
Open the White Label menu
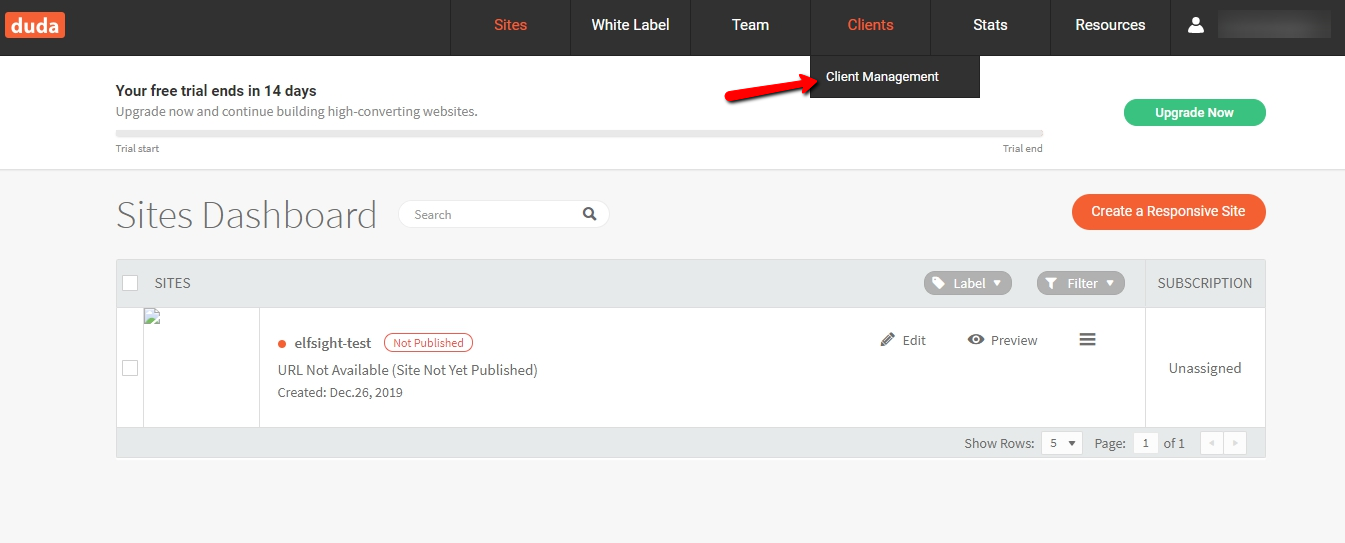coord(630,27)
